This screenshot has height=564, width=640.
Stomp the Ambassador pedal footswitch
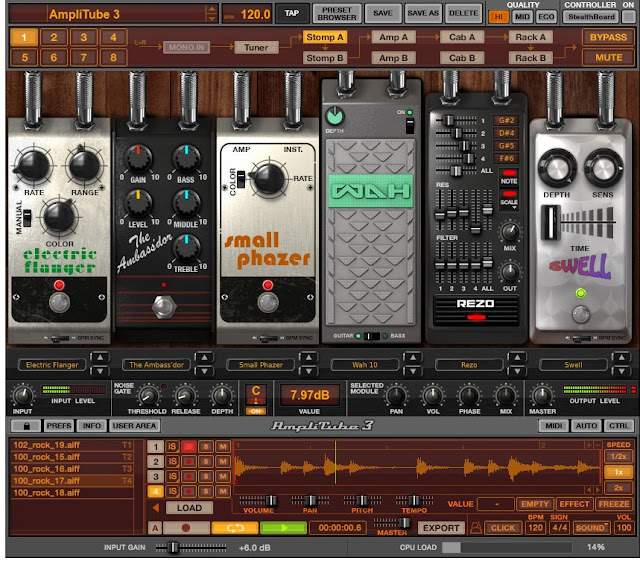coord(164,307)
